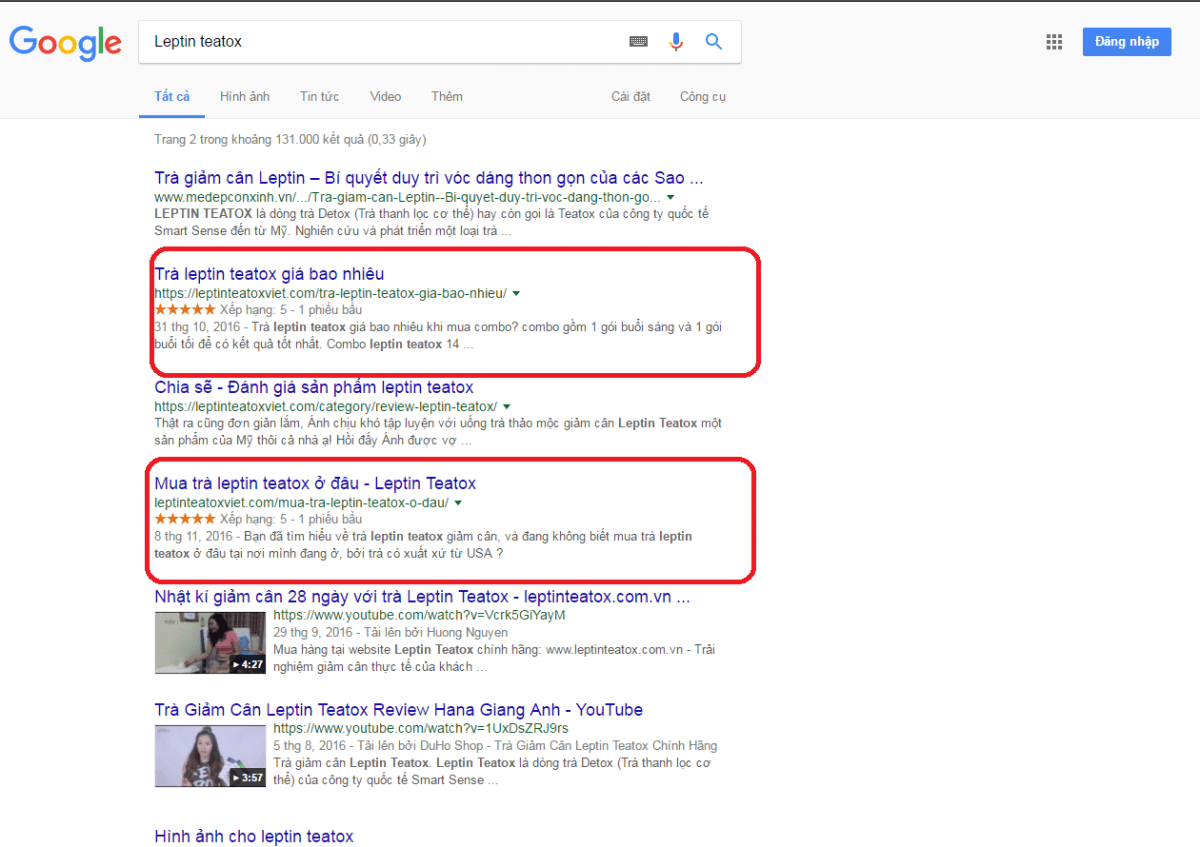Click star rating under giá bao nhiêu result
Viewport: 1200px width, 847px height.
pyautogui.click(x=184, y=310)
